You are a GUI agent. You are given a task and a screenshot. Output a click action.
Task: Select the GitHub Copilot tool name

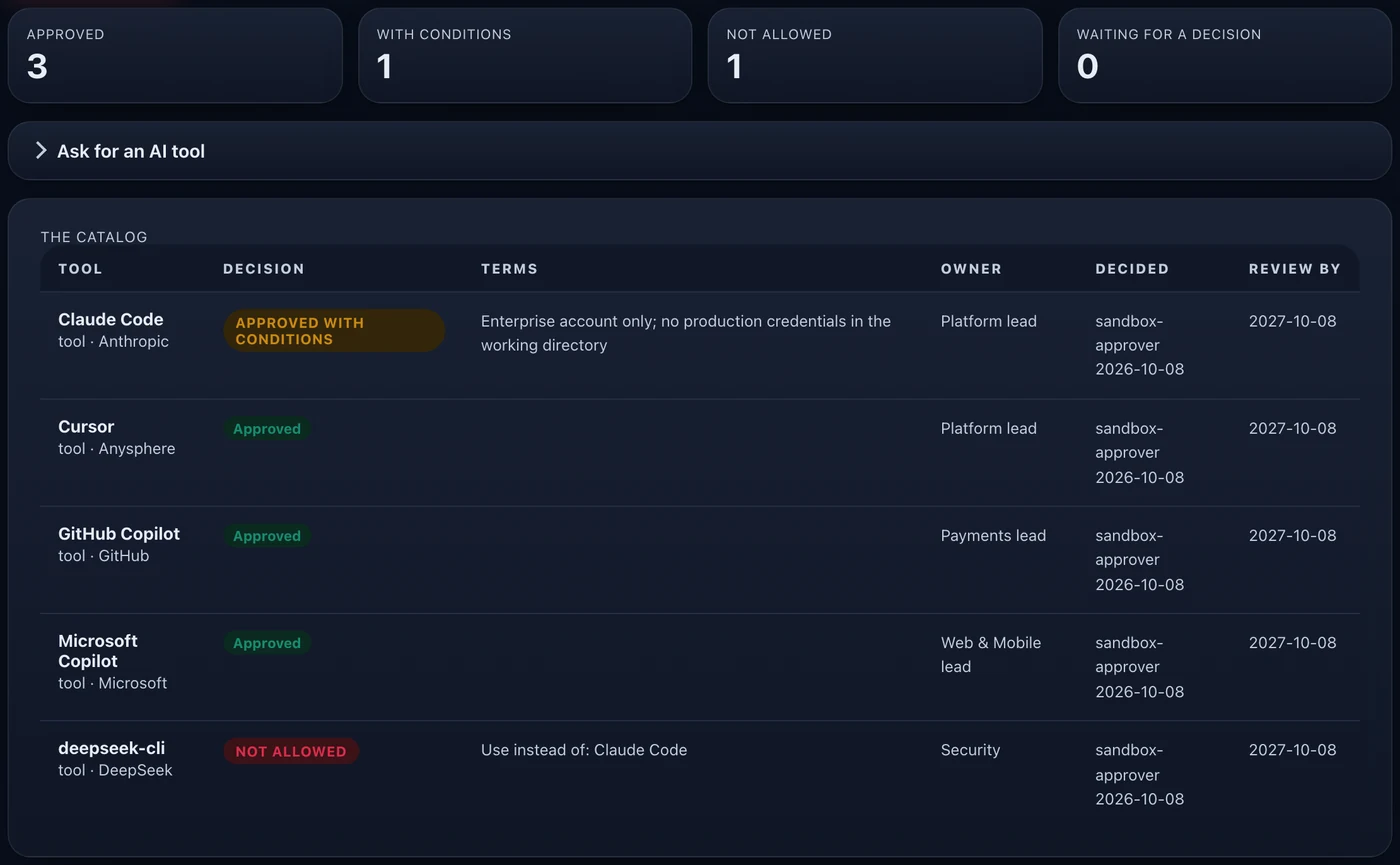(119, 534)
